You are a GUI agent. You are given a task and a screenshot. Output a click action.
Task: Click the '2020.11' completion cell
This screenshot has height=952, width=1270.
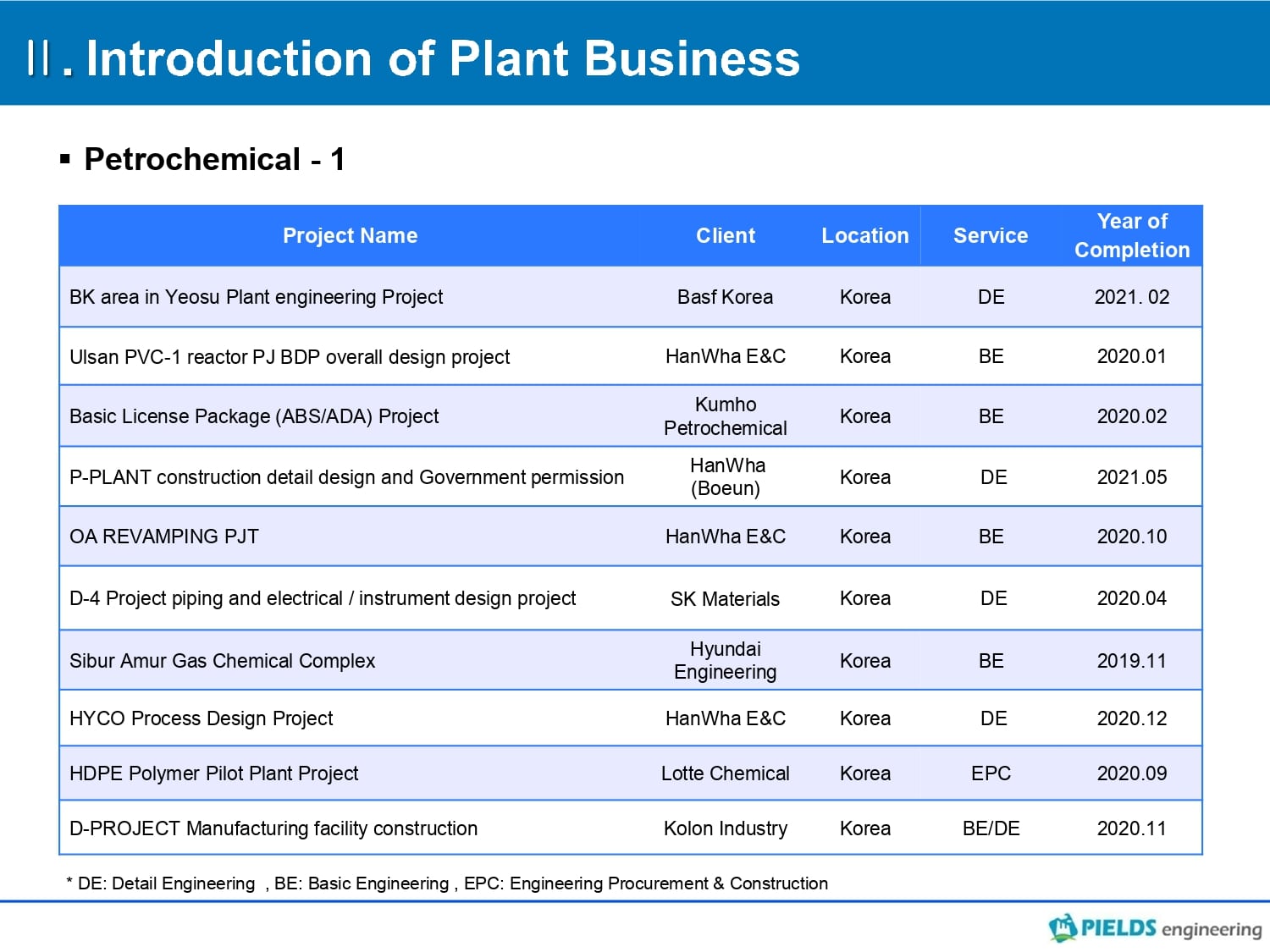(x=1132, y=828)
